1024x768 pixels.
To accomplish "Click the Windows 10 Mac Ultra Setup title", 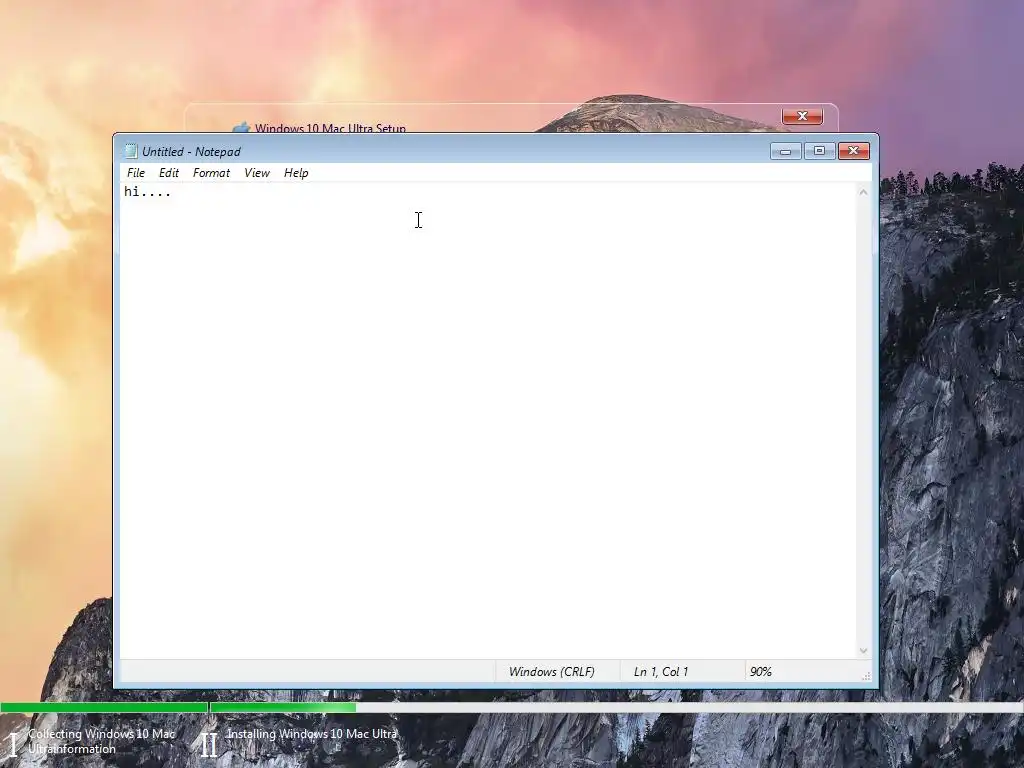I will click(330, 128).
